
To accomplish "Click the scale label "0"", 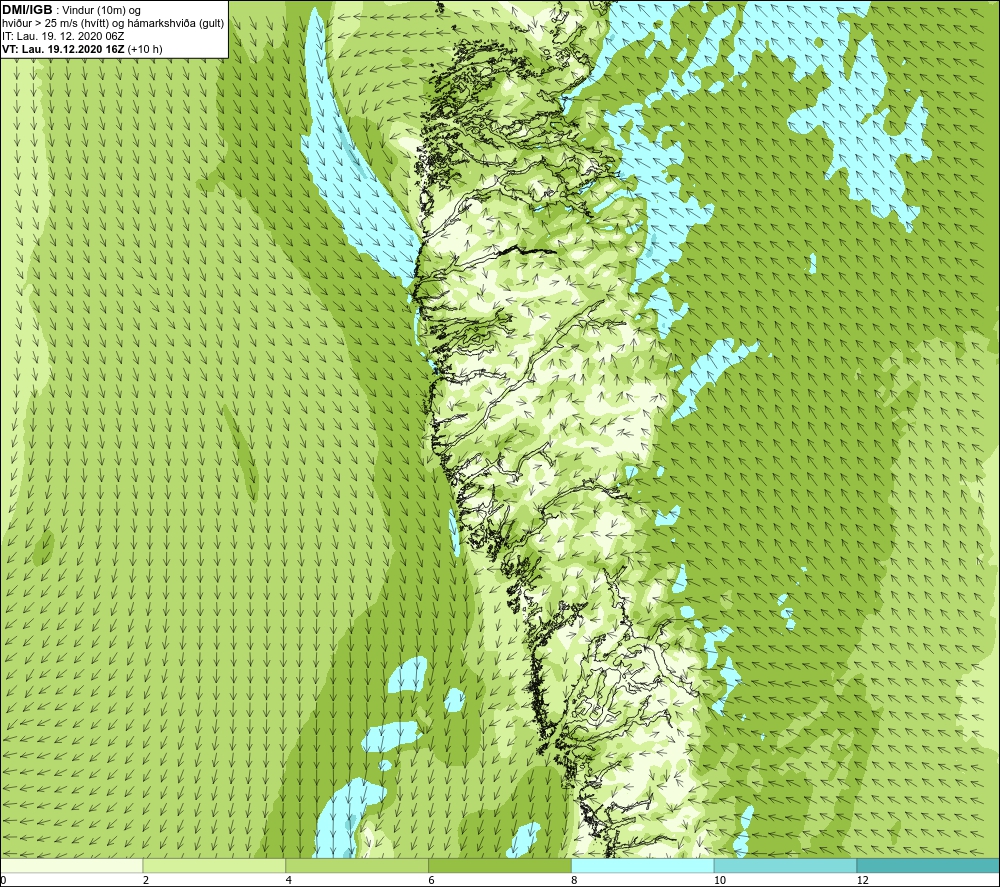I will coord(3,880).
